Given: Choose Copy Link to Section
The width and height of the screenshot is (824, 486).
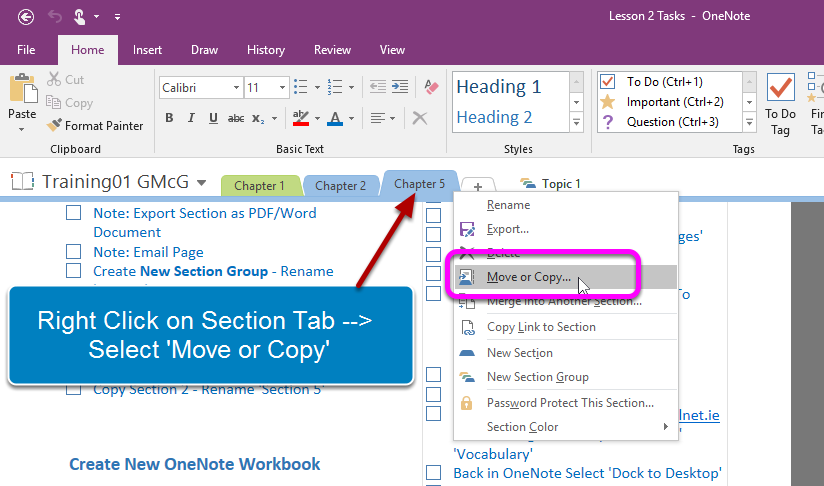Looking at the screenshot, I should point(565,327).
